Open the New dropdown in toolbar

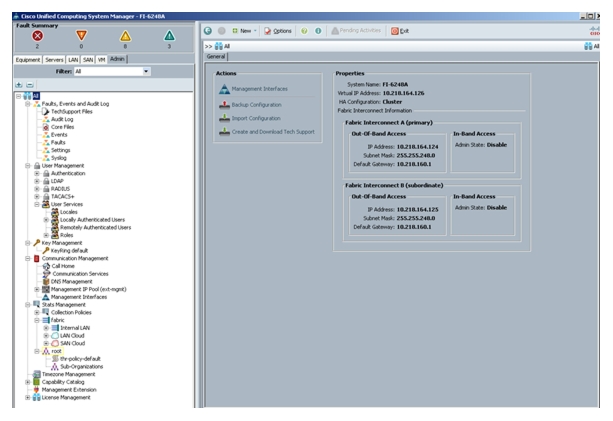pos(244,30)
